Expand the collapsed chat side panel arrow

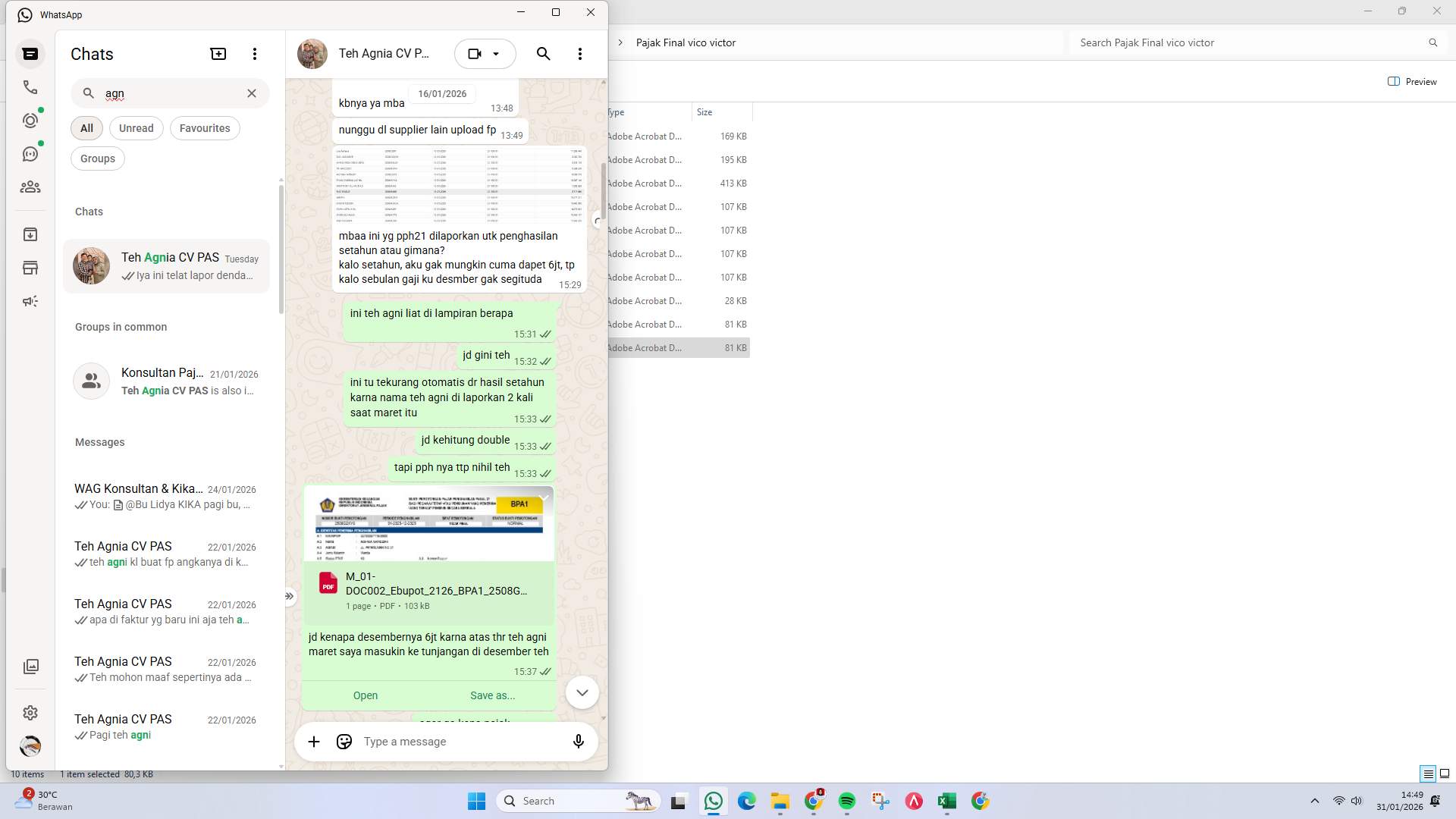pyautogui.click(x=290, y=596)
